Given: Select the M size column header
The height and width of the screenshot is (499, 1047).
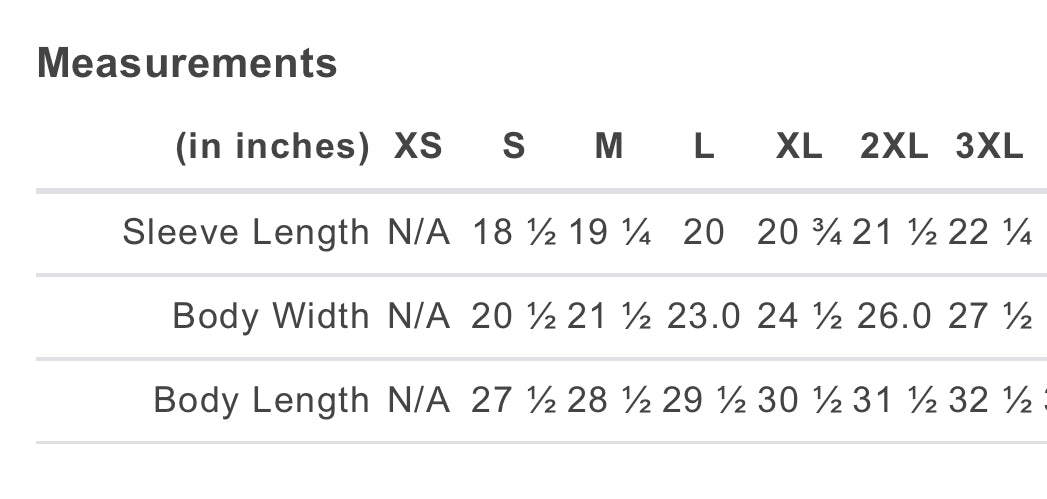Looking at the screenshot, I should point(609,147).
